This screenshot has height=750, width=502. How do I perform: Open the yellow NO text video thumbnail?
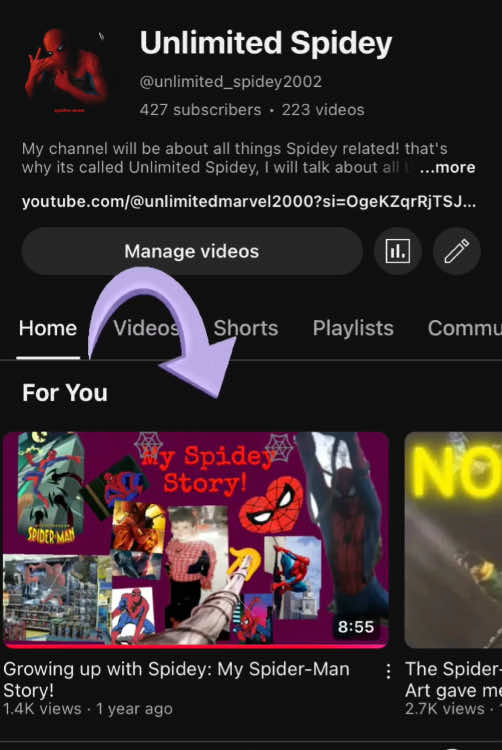click(x=453, y=540)
